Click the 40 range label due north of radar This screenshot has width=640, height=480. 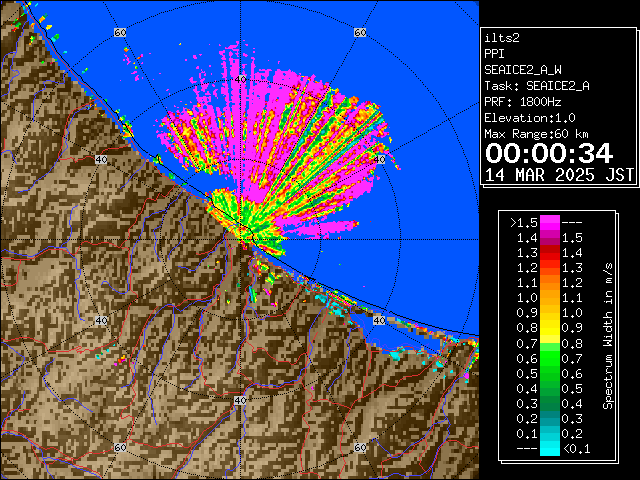240,79
